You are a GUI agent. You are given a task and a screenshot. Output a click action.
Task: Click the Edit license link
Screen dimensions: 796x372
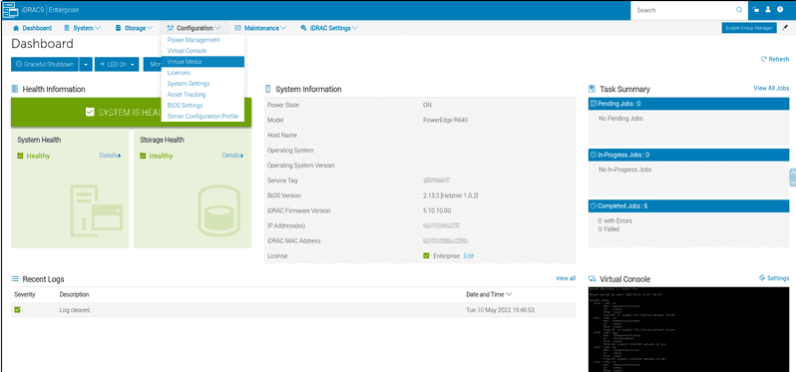[469, 256]
